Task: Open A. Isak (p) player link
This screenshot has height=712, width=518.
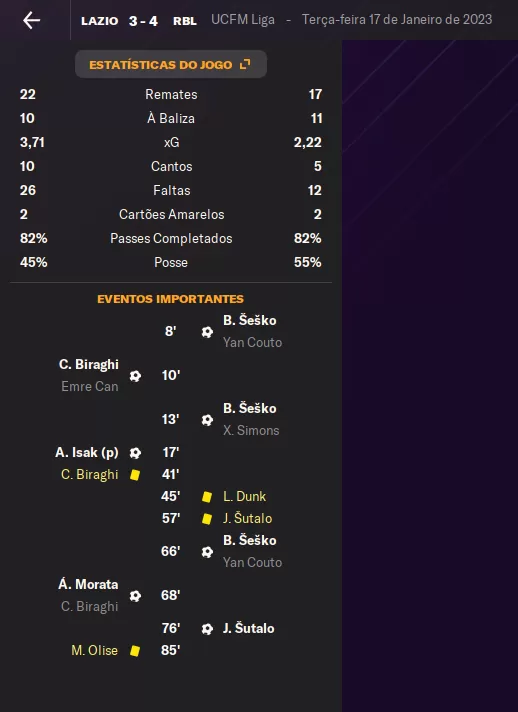Action: 87,453
